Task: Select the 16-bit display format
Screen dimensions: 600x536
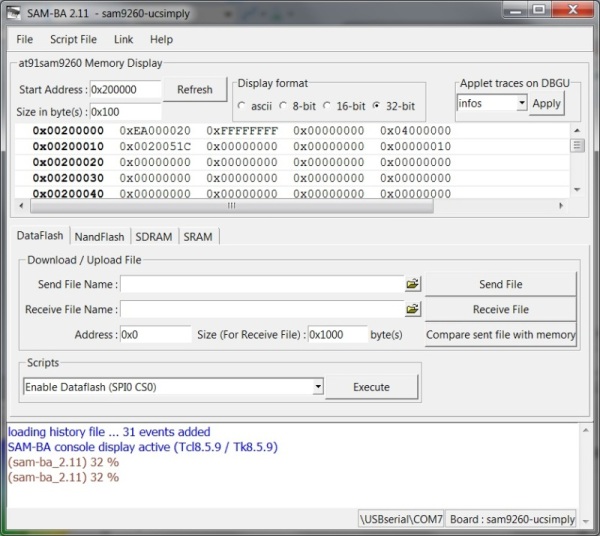Action: (x=326, y=106)
